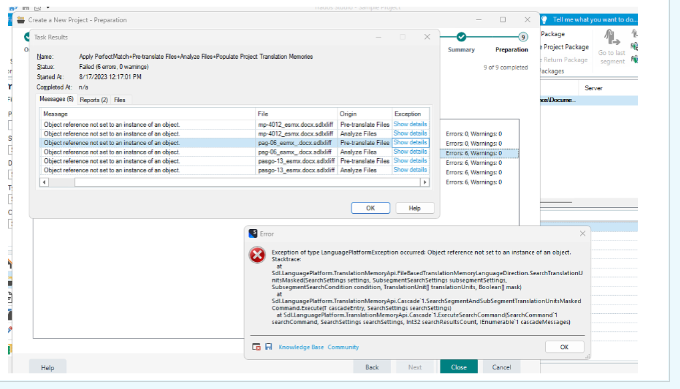Click the lightbulb Tell me icon
This screenshot has height=389, width=680.
tap(544, 20)
